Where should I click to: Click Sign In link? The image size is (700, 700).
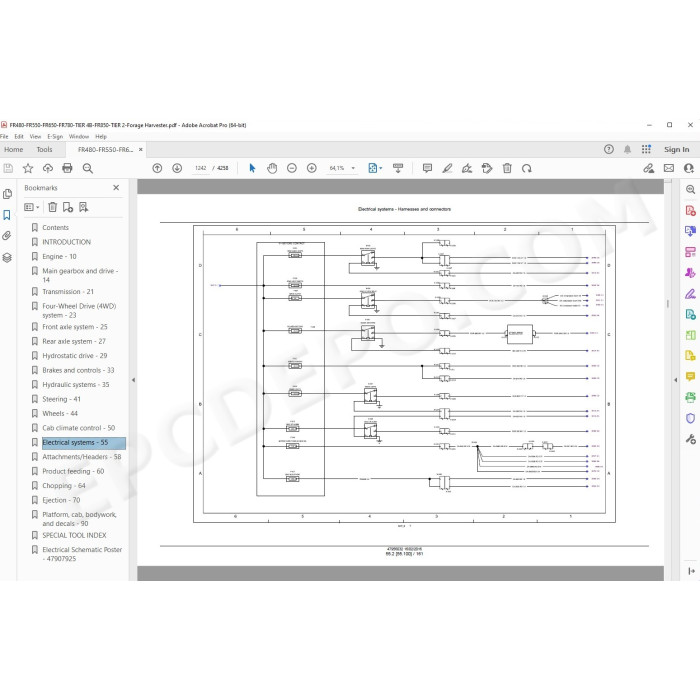(676, 150)
